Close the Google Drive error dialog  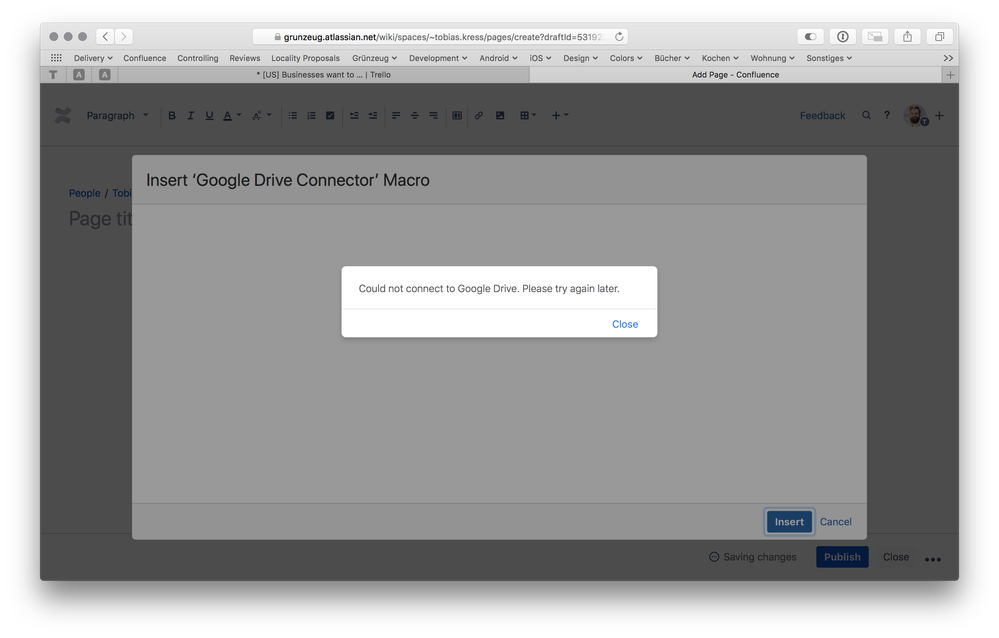point(624,324)
